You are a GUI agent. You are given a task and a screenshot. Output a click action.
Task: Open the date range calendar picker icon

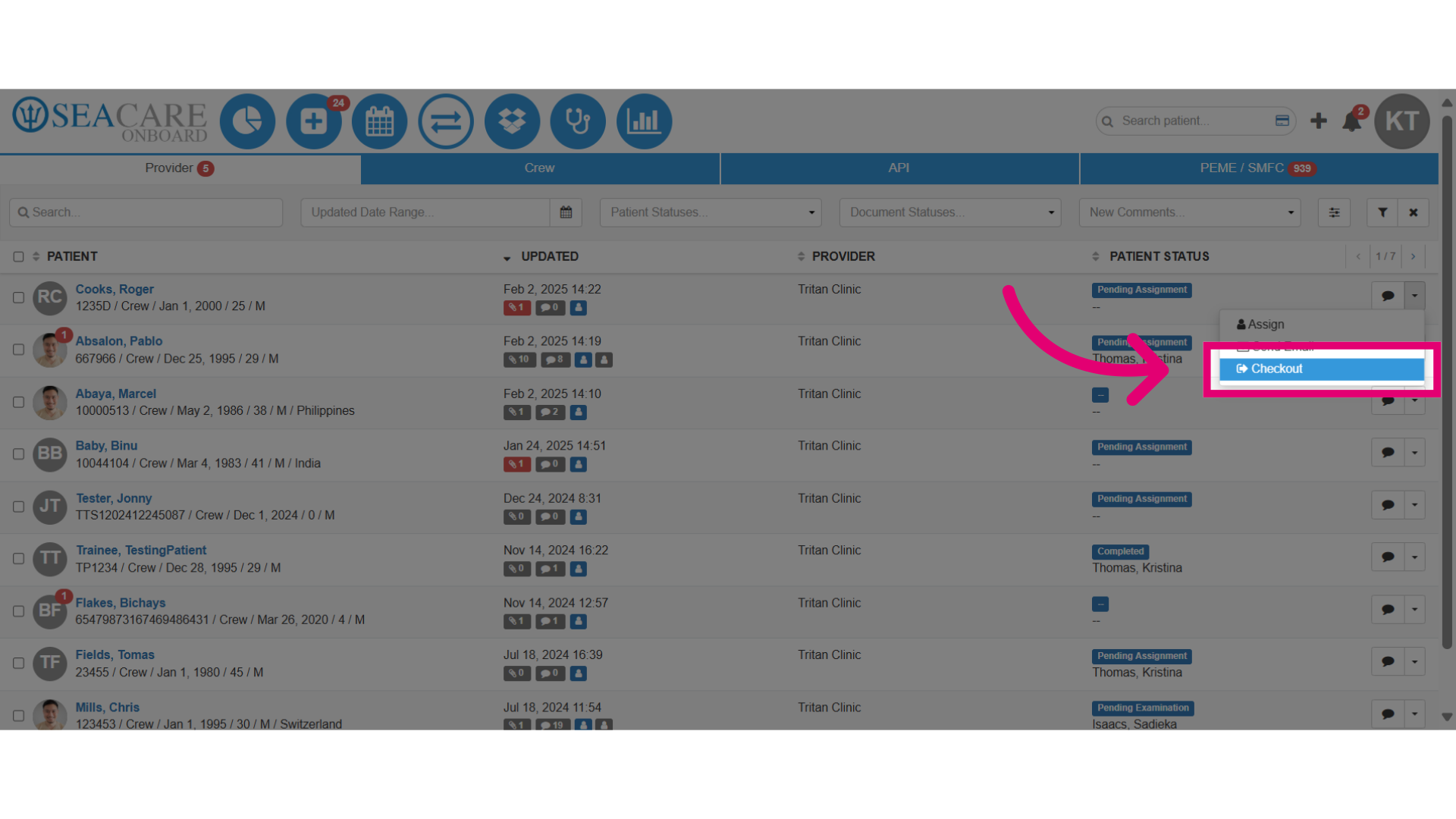point(566,212)
